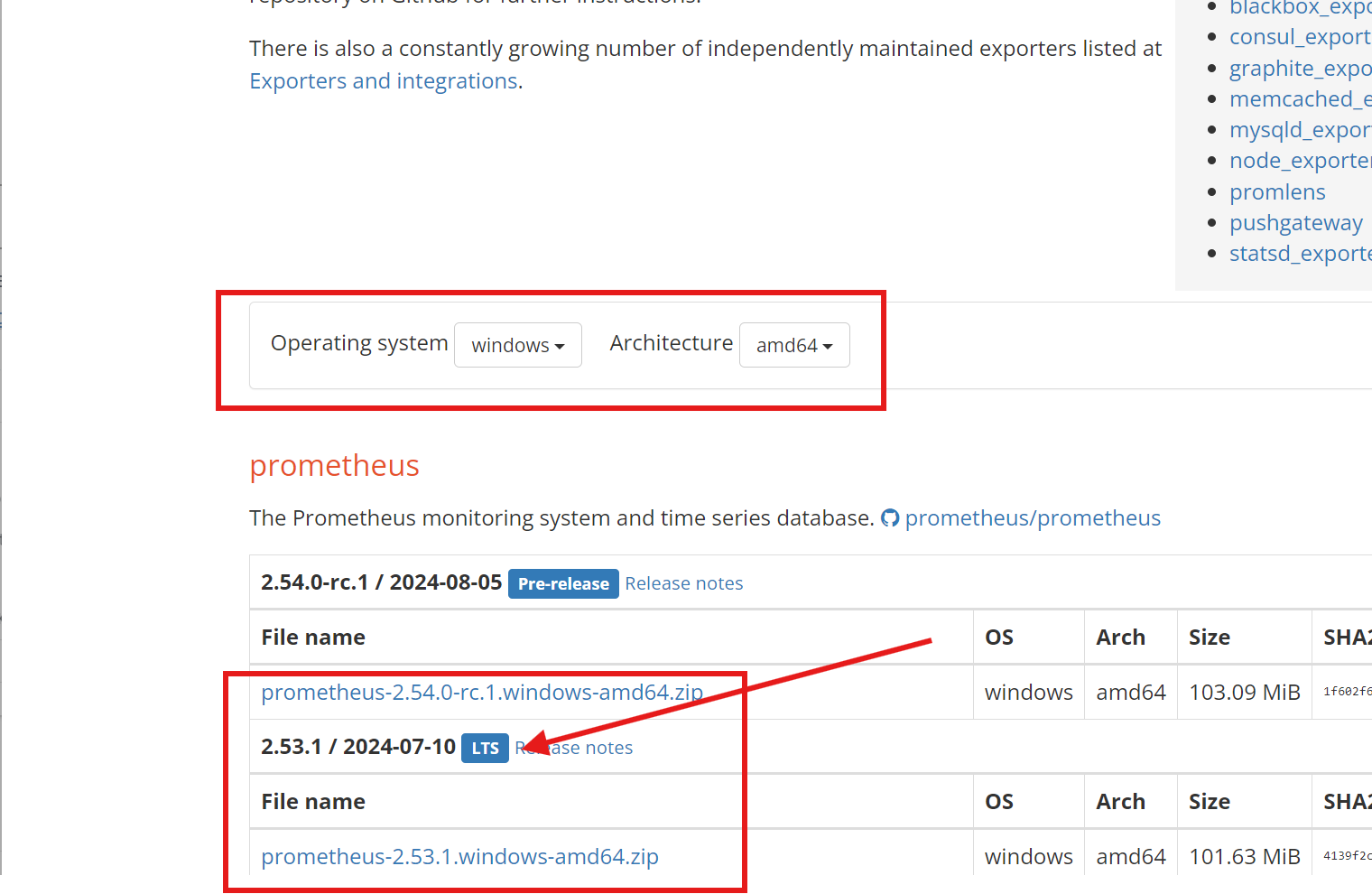Open Release notes for 2.54.0-rc.1

coord(684,584)
